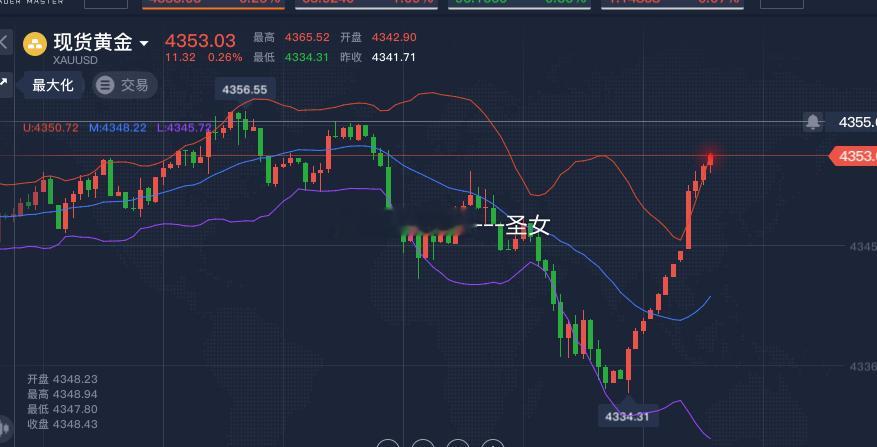Click the change value 11.32
This screenshot has width=877, height=447.
[180, 57]
